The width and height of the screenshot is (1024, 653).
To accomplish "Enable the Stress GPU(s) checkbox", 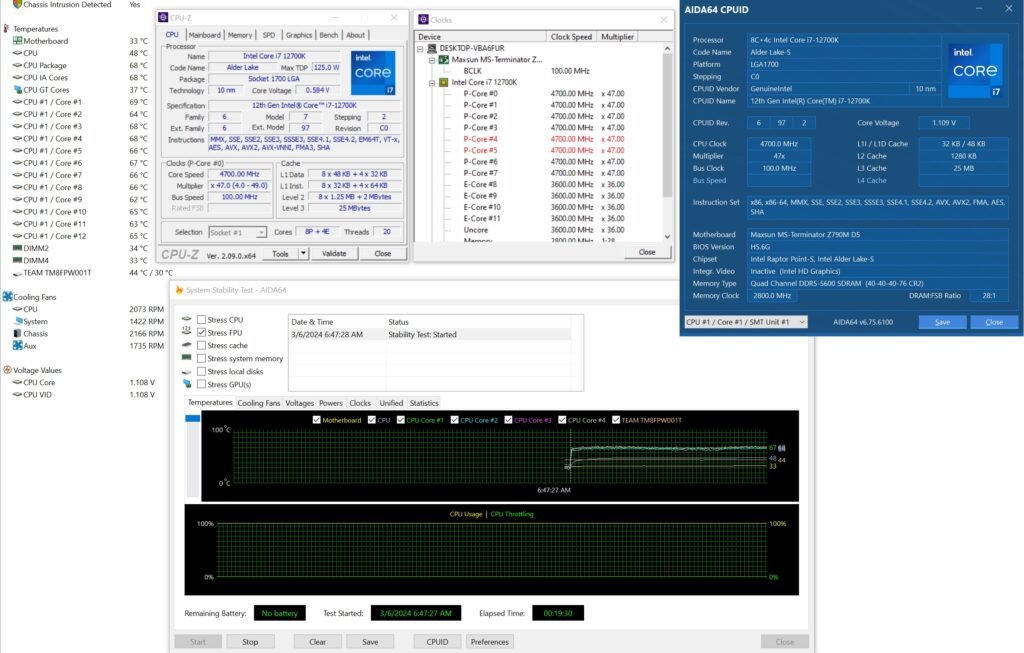I will point(202,384).
